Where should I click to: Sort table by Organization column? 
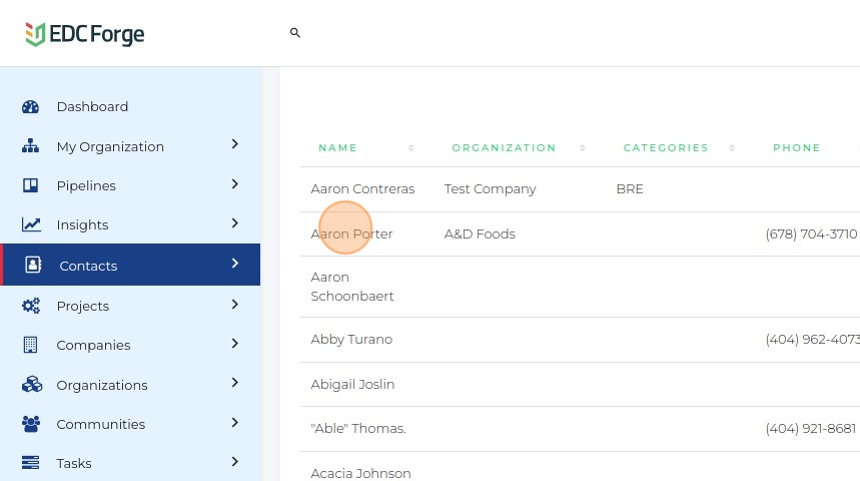point(504,148)
